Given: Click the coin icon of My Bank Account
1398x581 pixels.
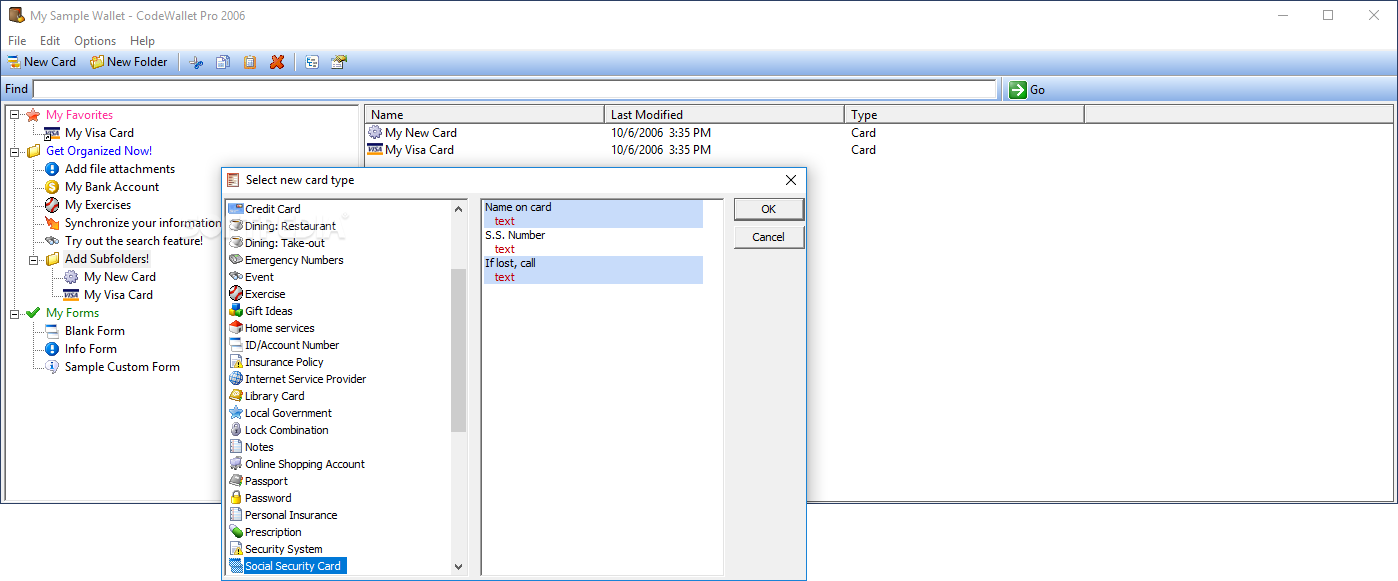Looking at the screenshot, I should [52, 187].
